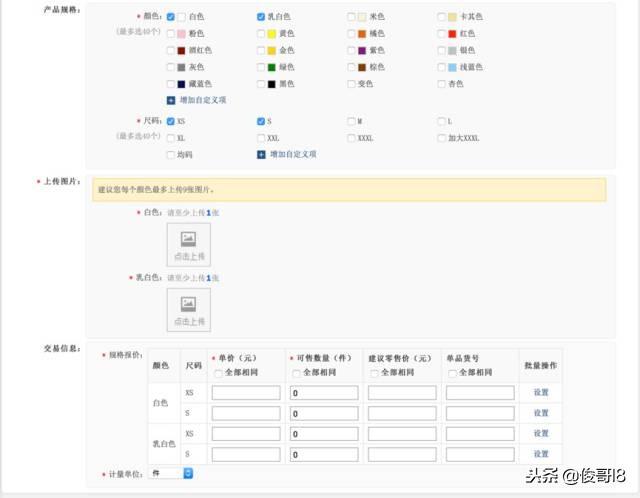640x498 pixels.
Task: Check the 银色 color checkbox
Action: point(441,50)
